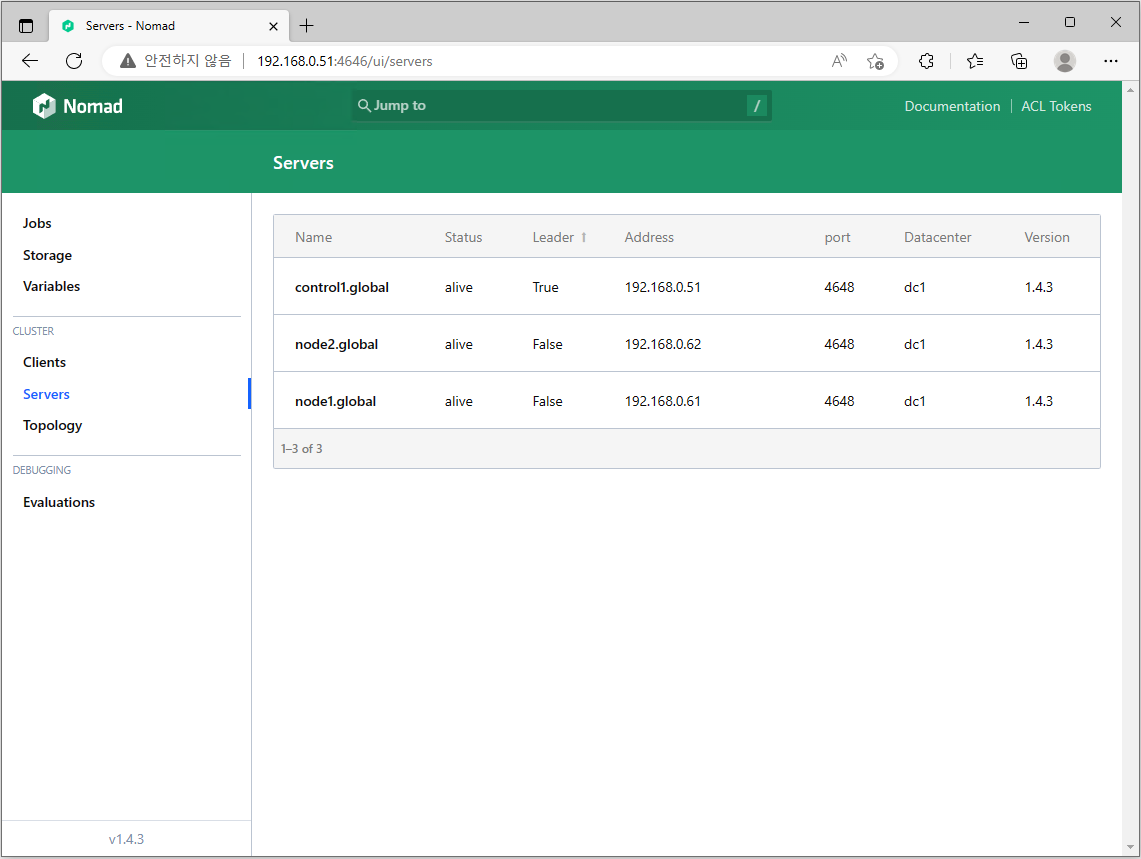This screenshot has width=1141, height=859.
Task: Click the browser back arrow
Action: [x=30, y=61]
